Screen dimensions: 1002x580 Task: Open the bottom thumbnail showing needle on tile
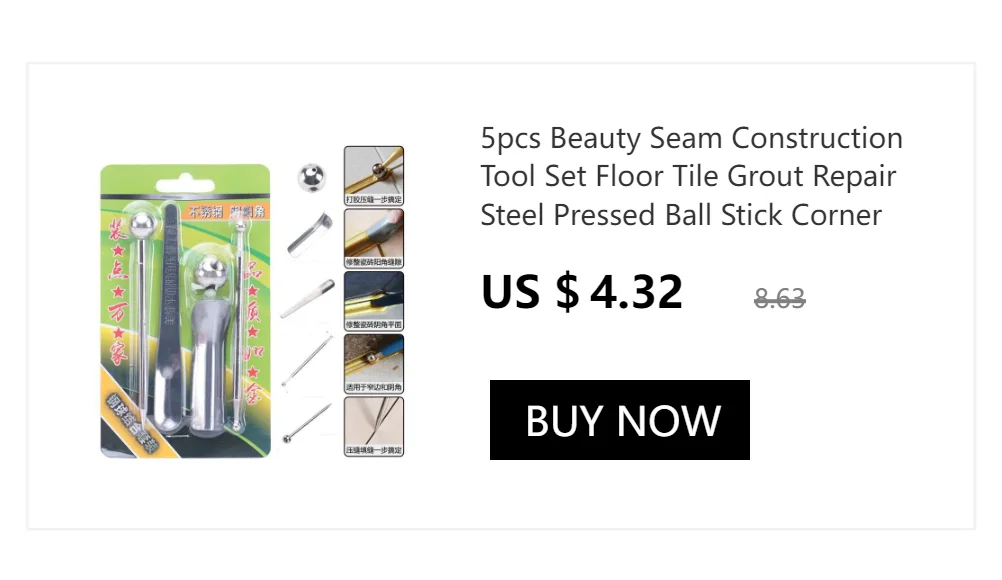pos(374,426)
